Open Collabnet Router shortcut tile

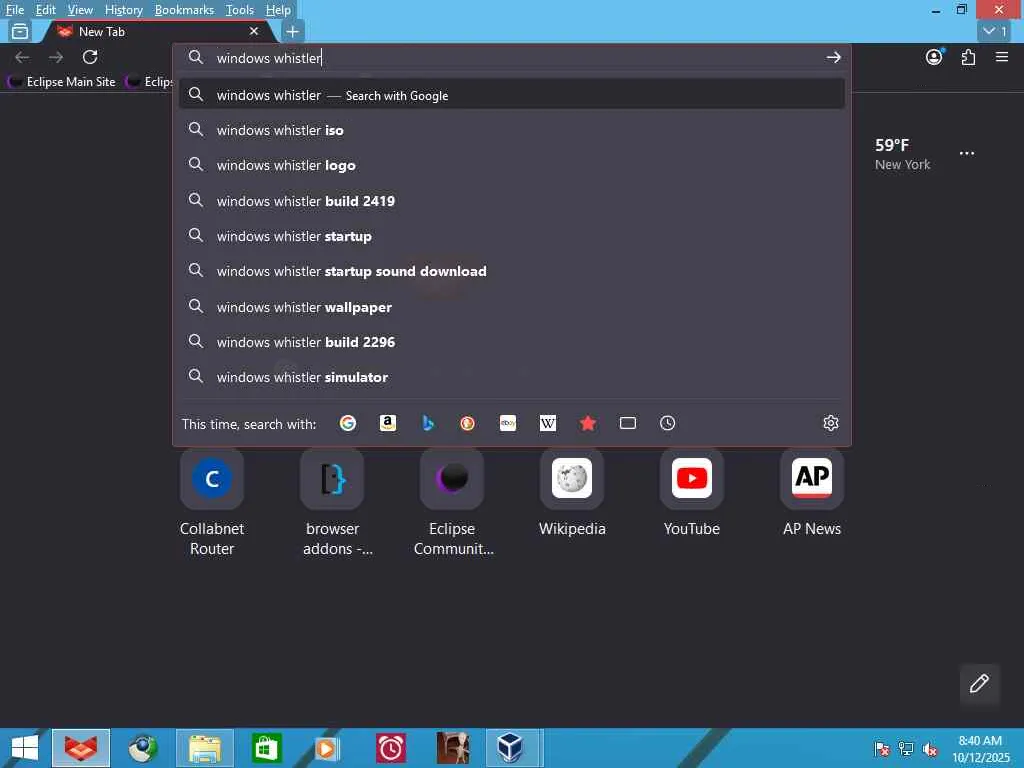(212, 503)
